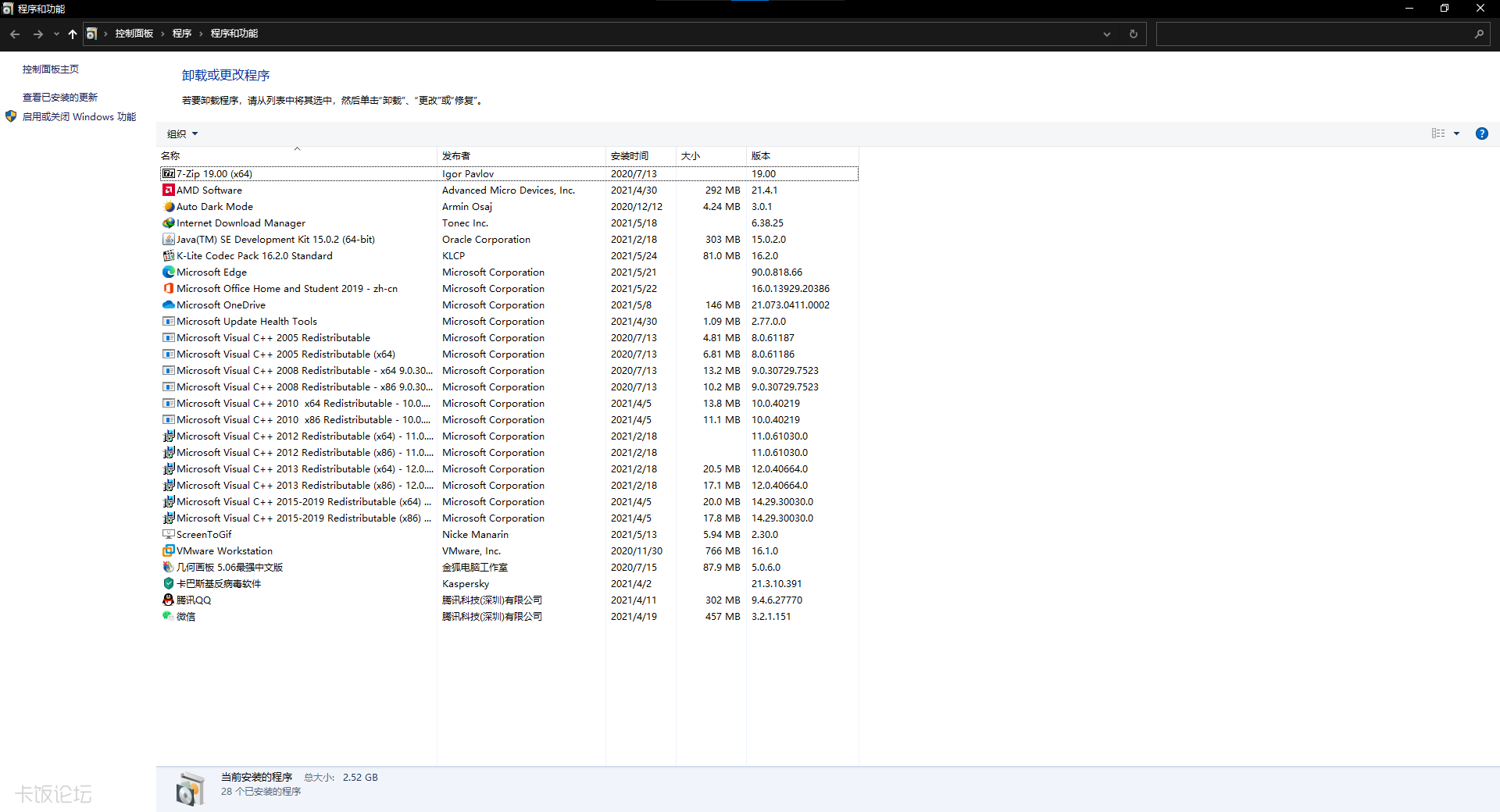Click the Java SE Development Kit icon
This screenshot has width=1500, height=812.
(x=168, y=240)
